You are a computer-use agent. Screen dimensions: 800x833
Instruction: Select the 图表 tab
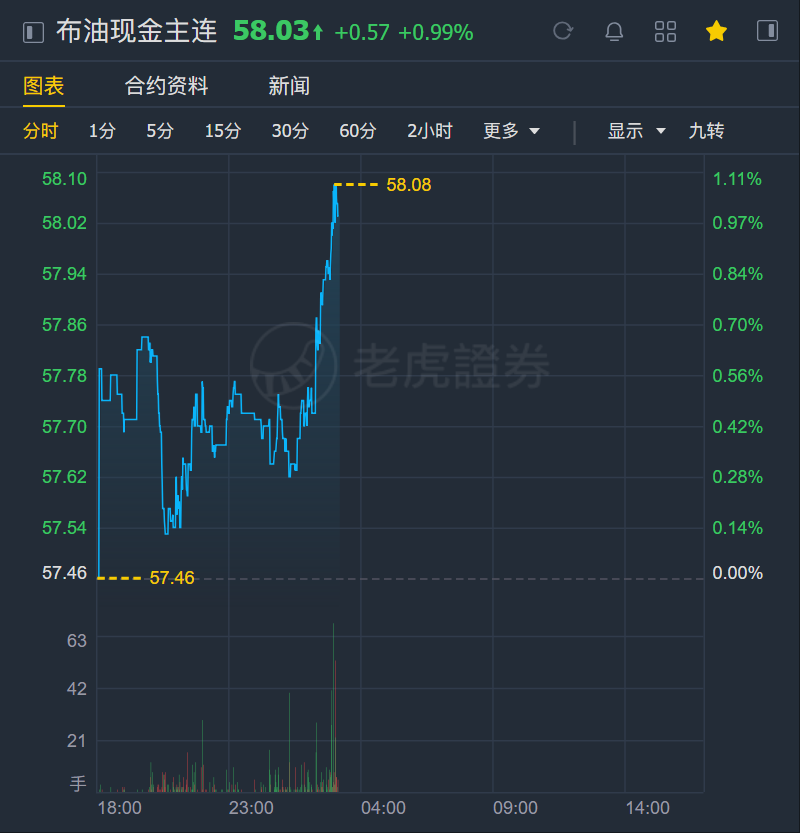[x=44, y=86]
